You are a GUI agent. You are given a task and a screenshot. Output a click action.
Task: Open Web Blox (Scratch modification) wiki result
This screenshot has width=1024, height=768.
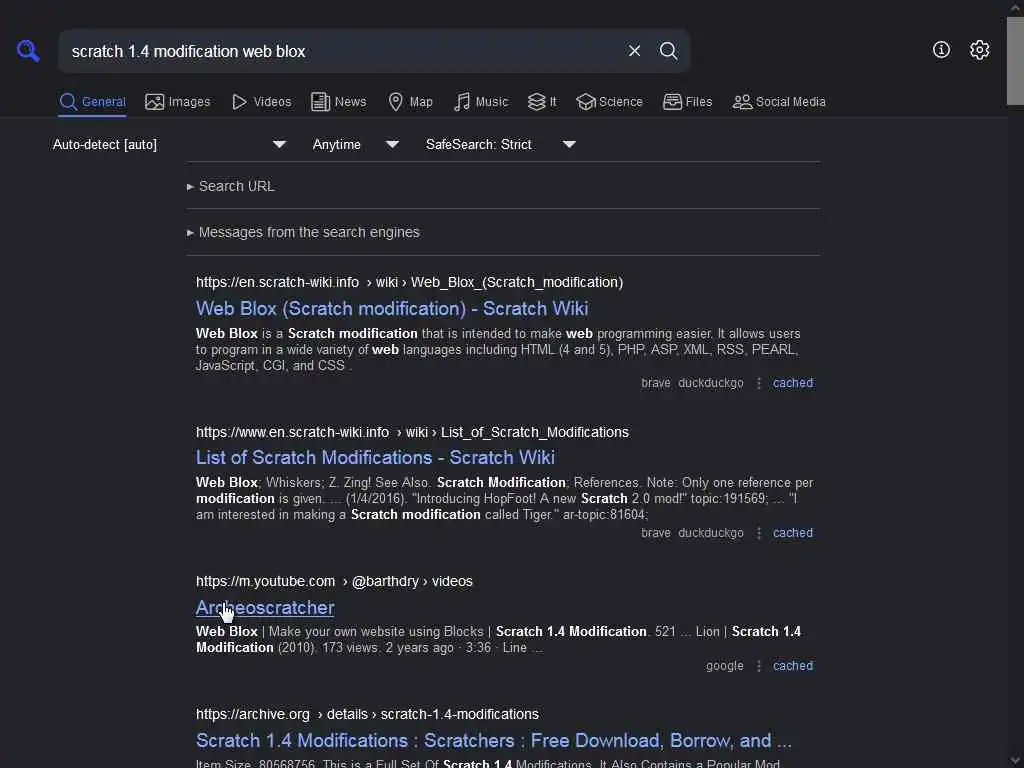(x=392, y=308)
